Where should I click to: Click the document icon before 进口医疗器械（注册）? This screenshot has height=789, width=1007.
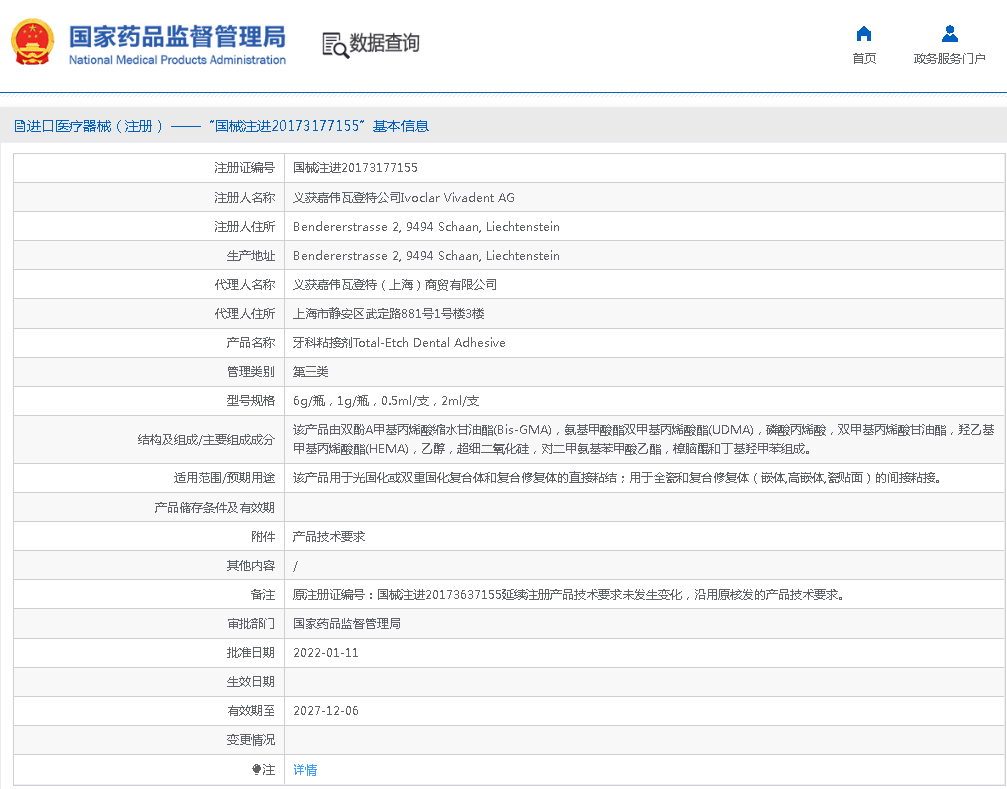click(18, 125)
